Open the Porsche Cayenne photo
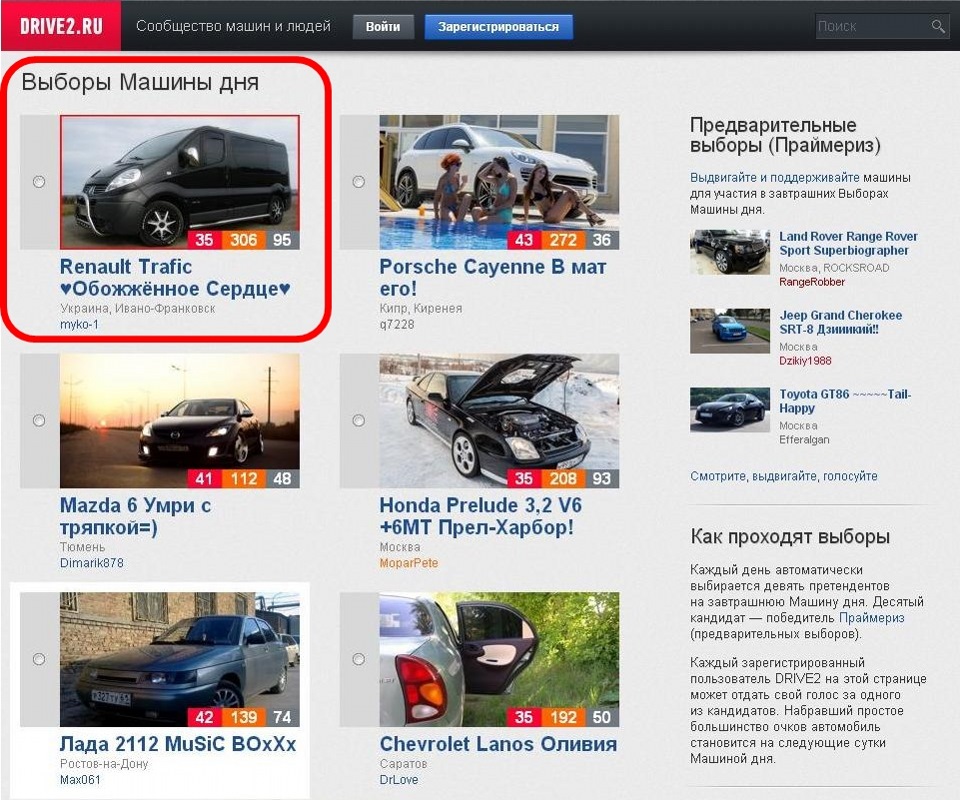The image size is (960, 800). pos(499,182)
